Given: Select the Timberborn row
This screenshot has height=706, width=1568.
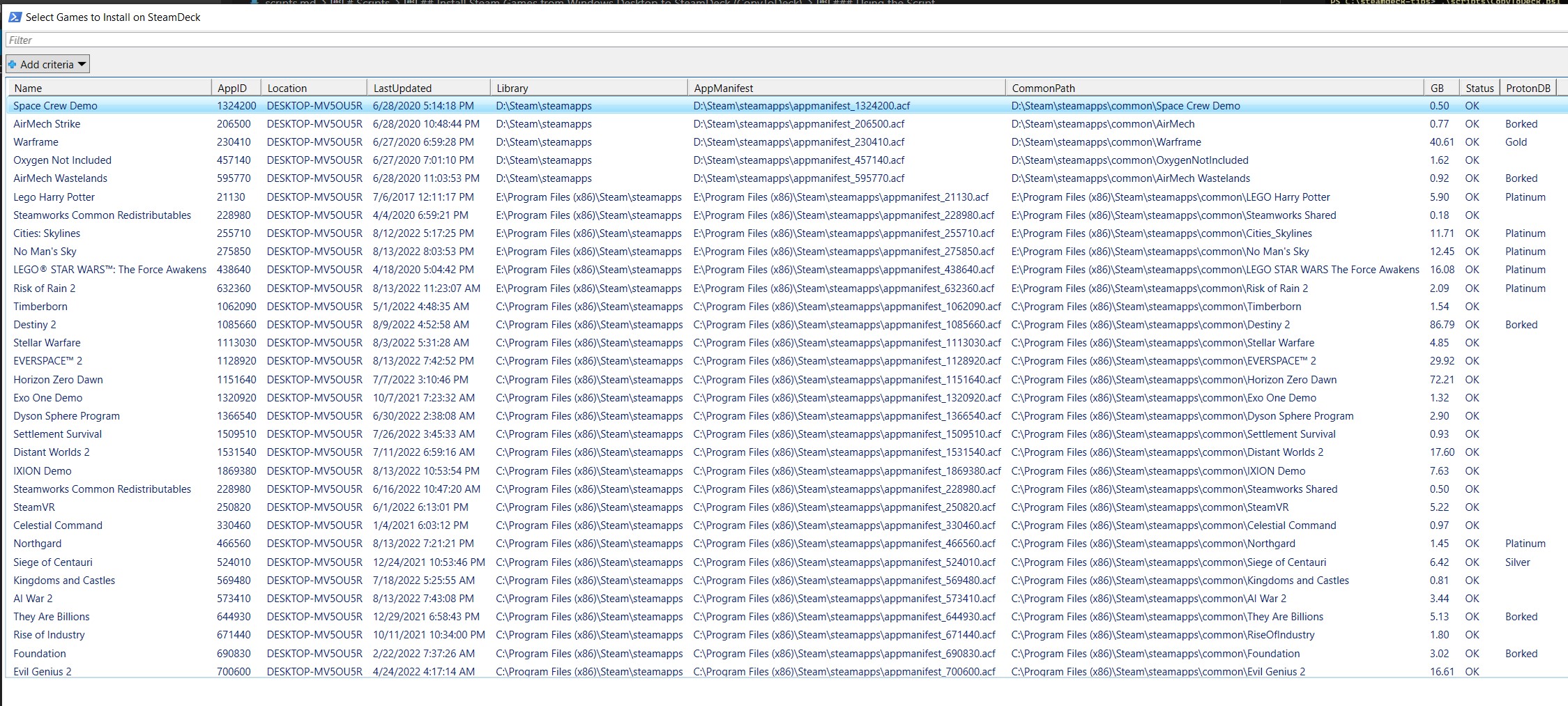Looking at the screenshot, I should pyautogui.click(x=786, y=307).
